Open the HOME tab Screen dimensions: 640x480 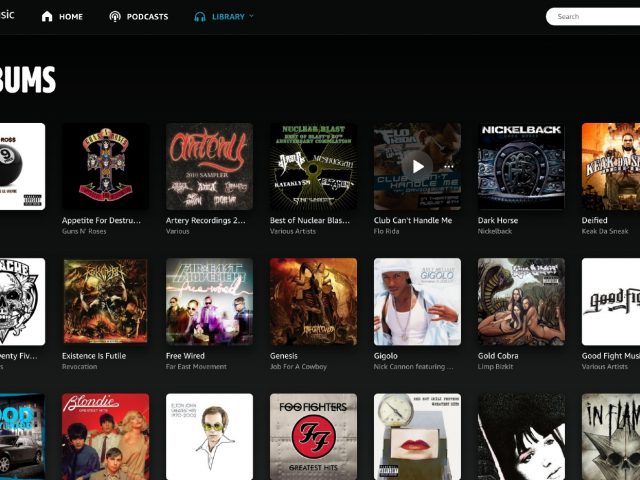tap(62, 16)
